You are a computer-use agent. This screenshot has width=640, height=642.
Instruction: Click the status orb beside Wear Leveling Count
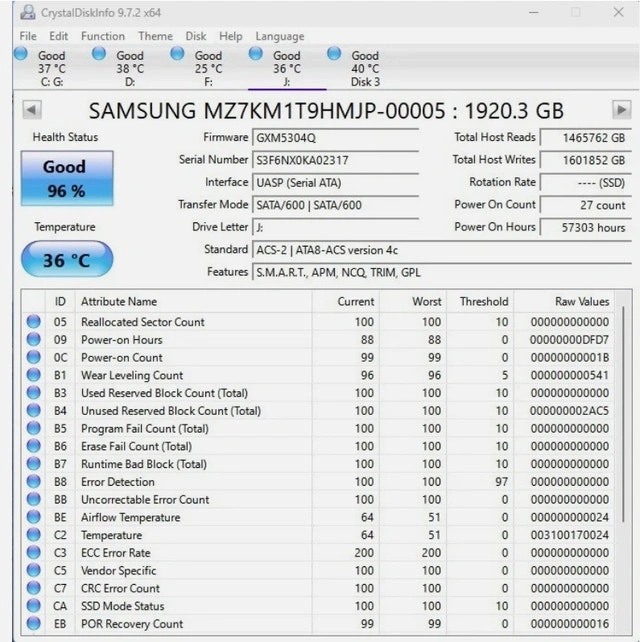pyautogui.click(x=34, y=375)
